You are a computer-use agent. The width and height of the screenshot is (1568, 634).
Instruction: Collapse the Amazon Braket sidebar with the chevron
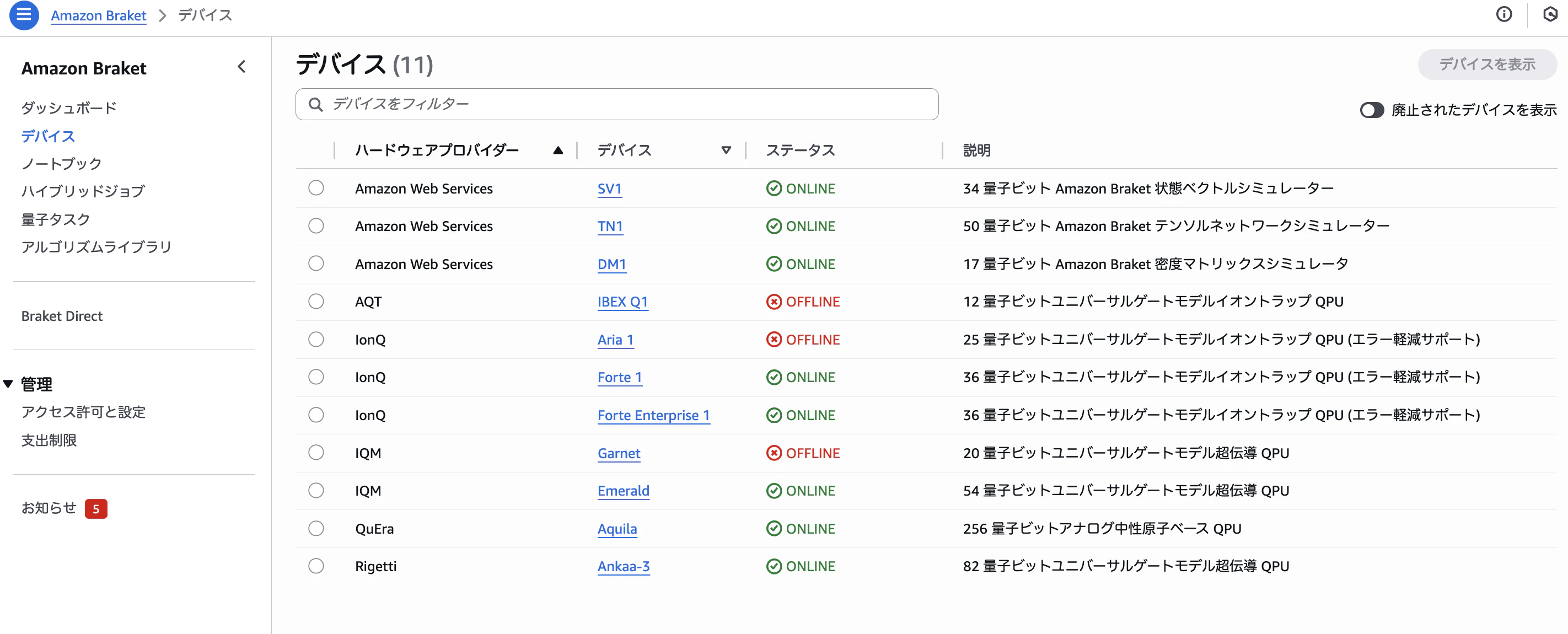click(241, 67)
